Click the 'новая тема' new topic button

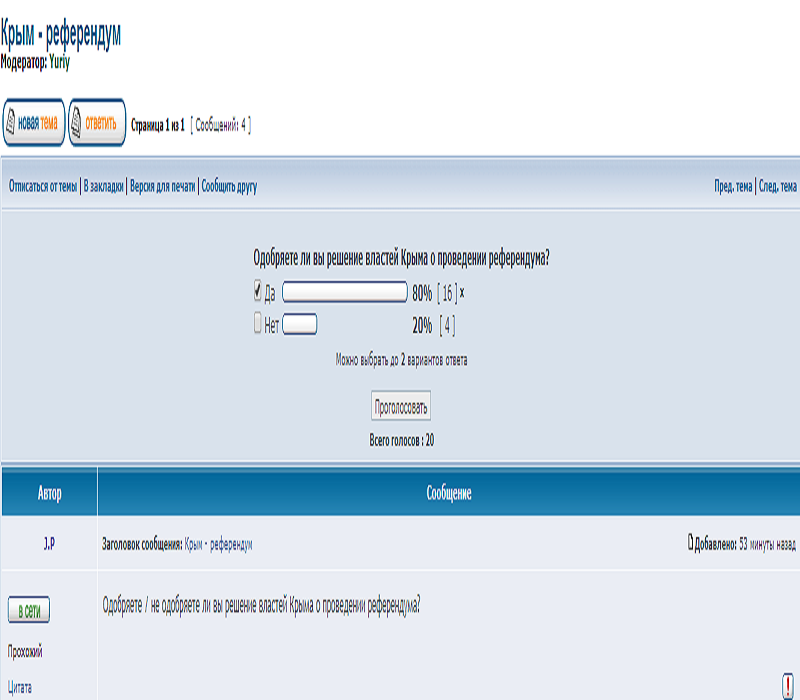[x=34, y=123]
